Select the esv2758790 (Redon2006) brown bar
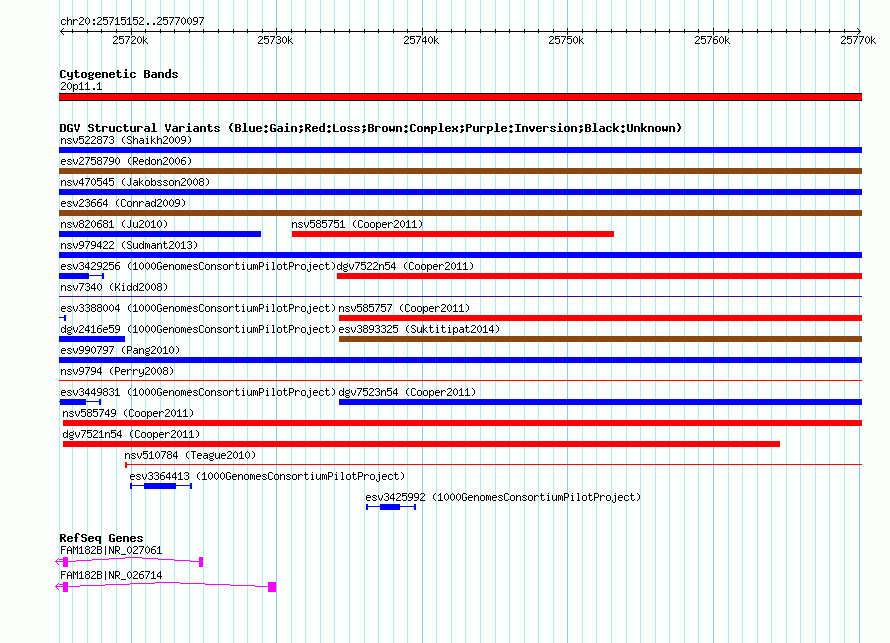 (x=460, y=171)
